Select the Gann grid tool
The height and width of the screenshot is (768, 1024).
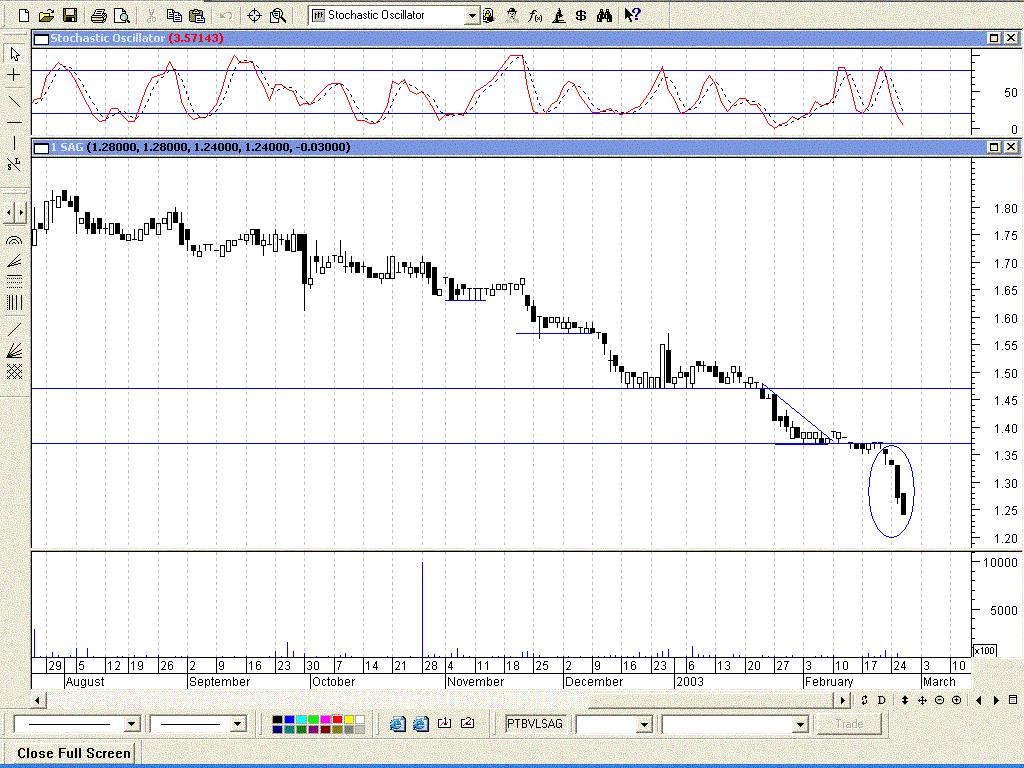(14, 372)
